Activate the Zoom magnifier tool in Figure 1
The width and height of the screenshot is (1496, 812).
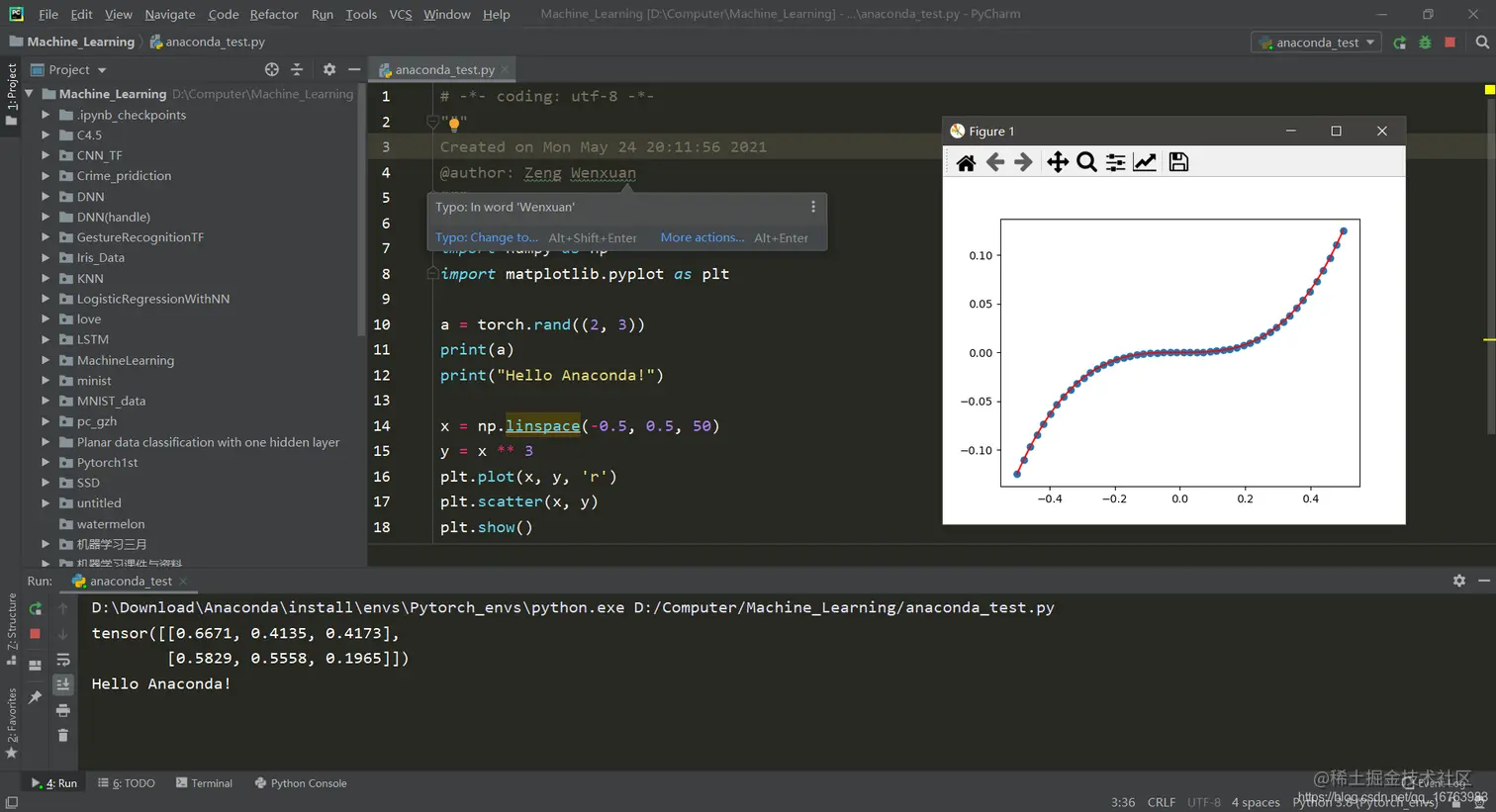[x=1086, y=162]
